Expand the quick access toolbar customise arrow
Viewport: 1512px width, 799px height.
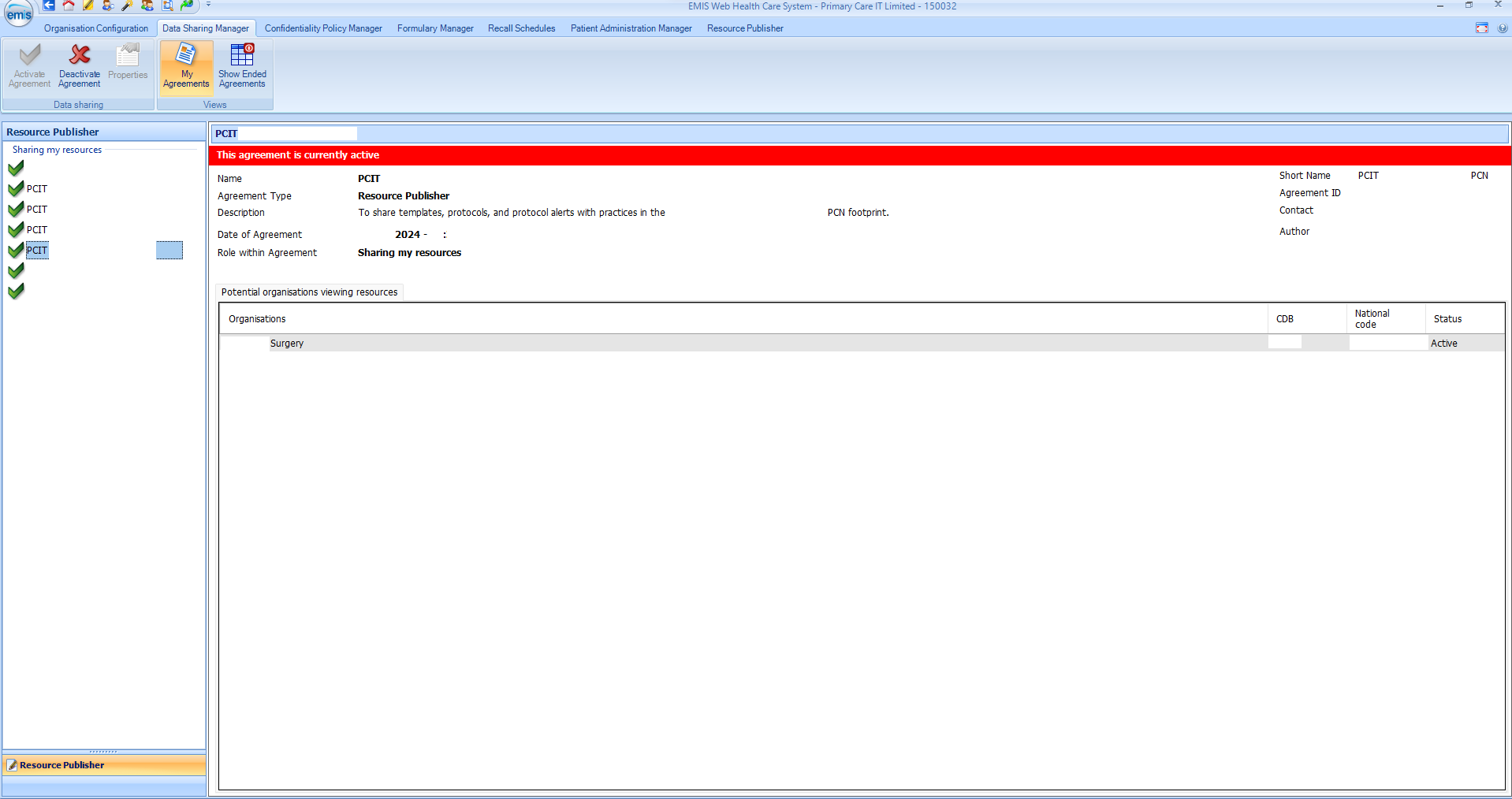(x=209, y=5)
